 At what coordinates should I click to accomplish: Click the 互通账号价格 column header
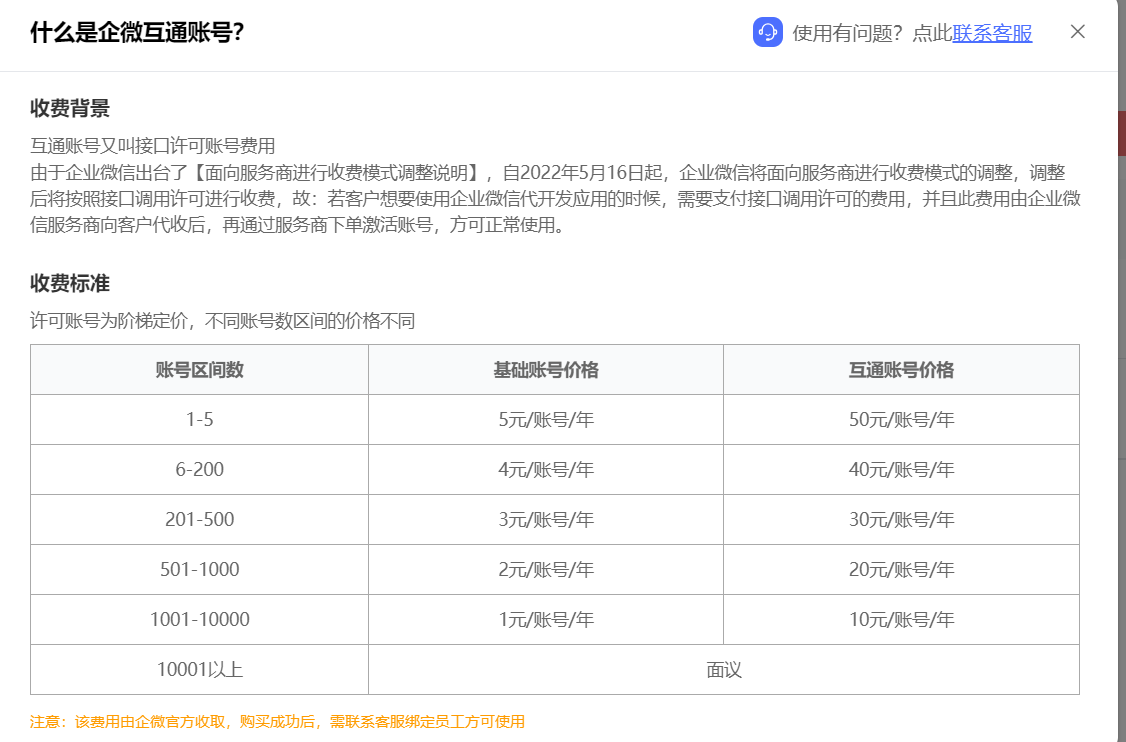click(901, 370)
